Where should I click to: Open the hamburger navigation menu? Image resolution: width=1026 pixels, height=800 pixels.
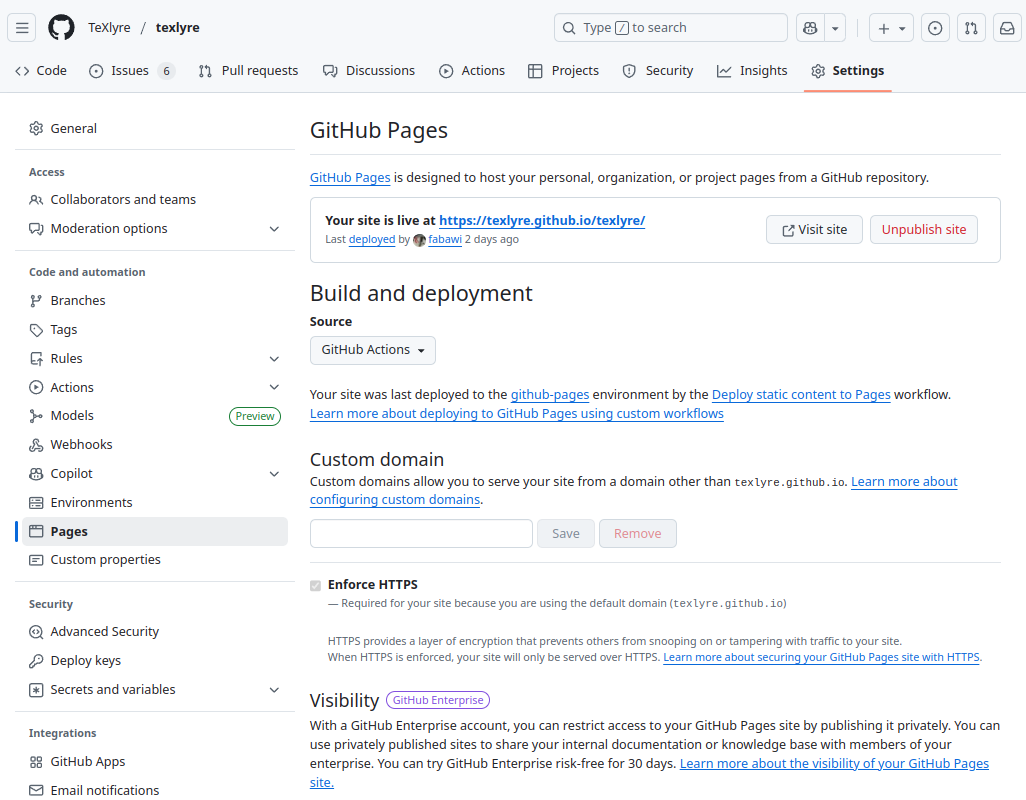(22, 28)
